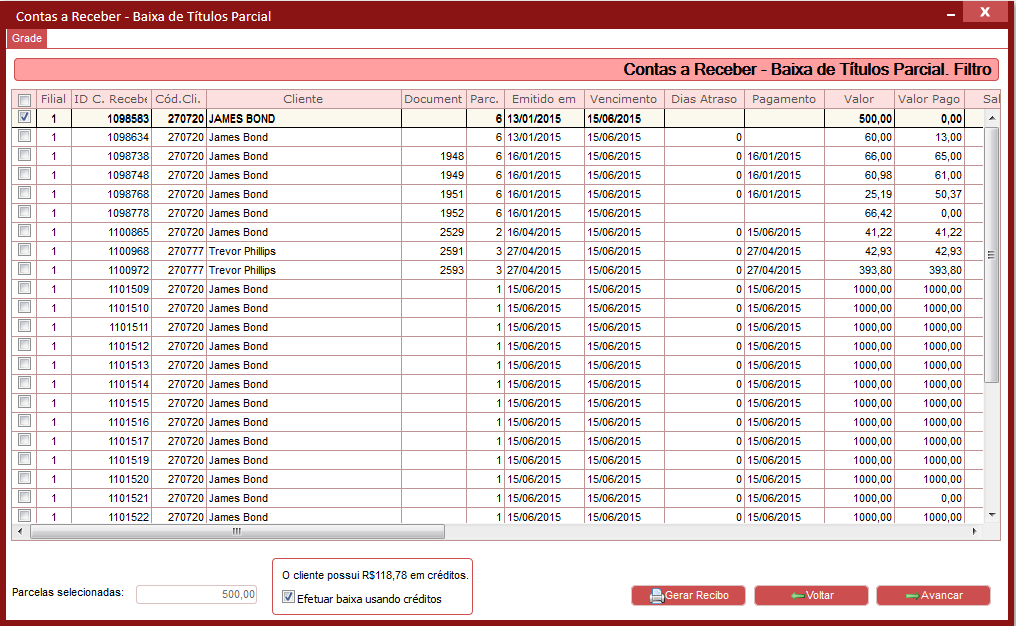The image size is (1016, 626).
Task: Click the value 25,19 in Valor column
Action: 878,194
